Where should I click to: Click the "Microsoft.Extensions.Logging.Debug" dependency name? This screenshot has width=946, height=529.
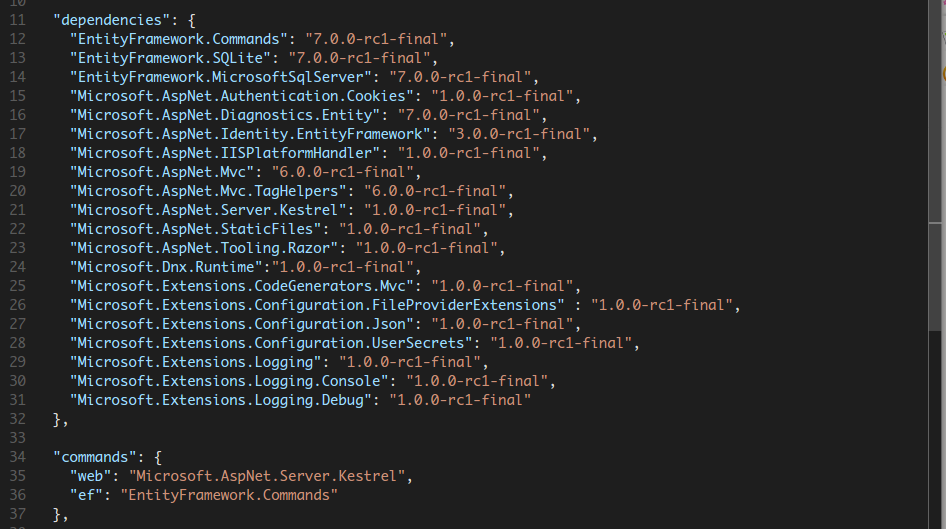tap(222, 400)
